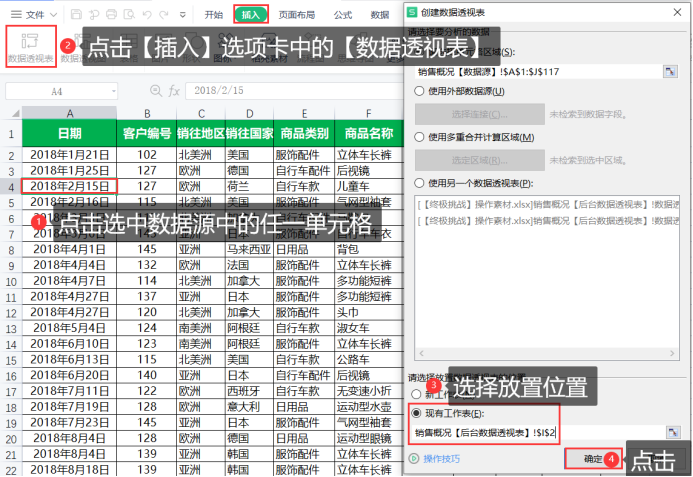The width and height of the screenshot is (693, 477).
Task: Switch to the 公式 tab
Action: pos(343,15)
